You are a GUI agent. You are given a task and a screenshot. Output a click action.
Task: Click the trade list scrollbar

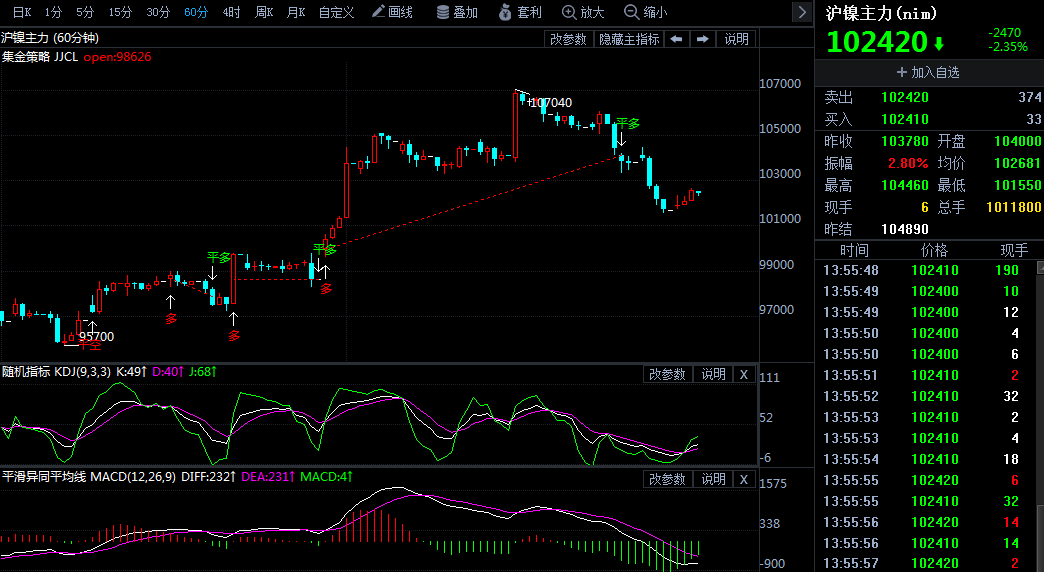(x=1040, y=416)
